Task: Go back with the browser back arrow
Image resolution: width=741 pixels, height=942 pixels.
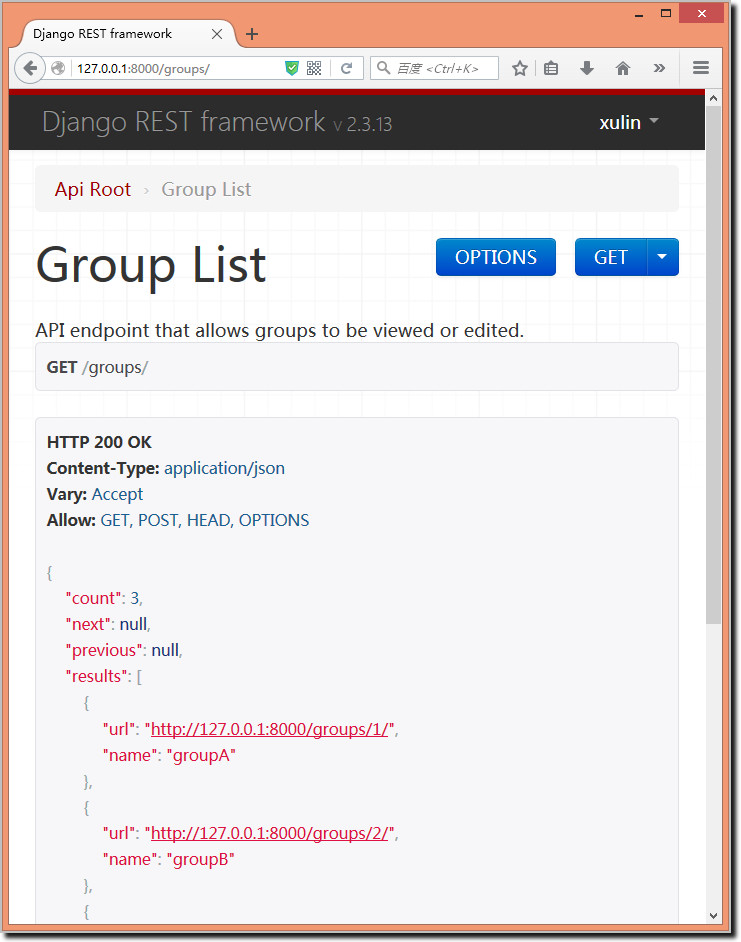Action: click(x=30, y=68)
